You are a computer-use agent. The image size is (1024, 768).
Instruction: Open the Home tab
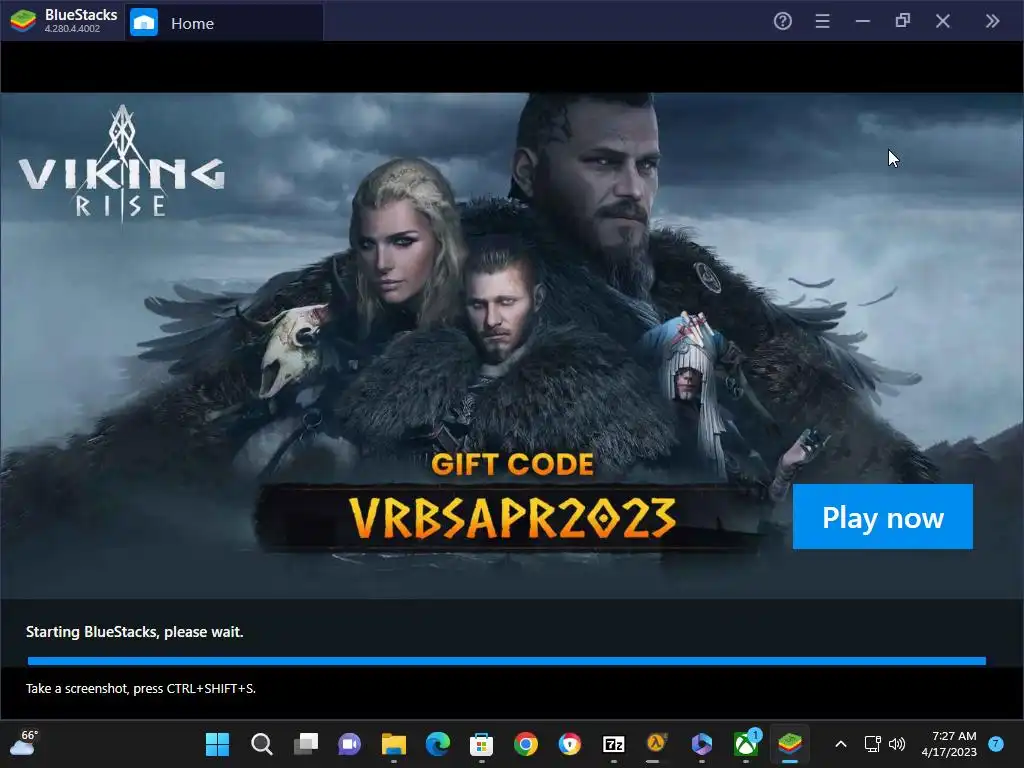pyautogui.click(x=224, y=23)
